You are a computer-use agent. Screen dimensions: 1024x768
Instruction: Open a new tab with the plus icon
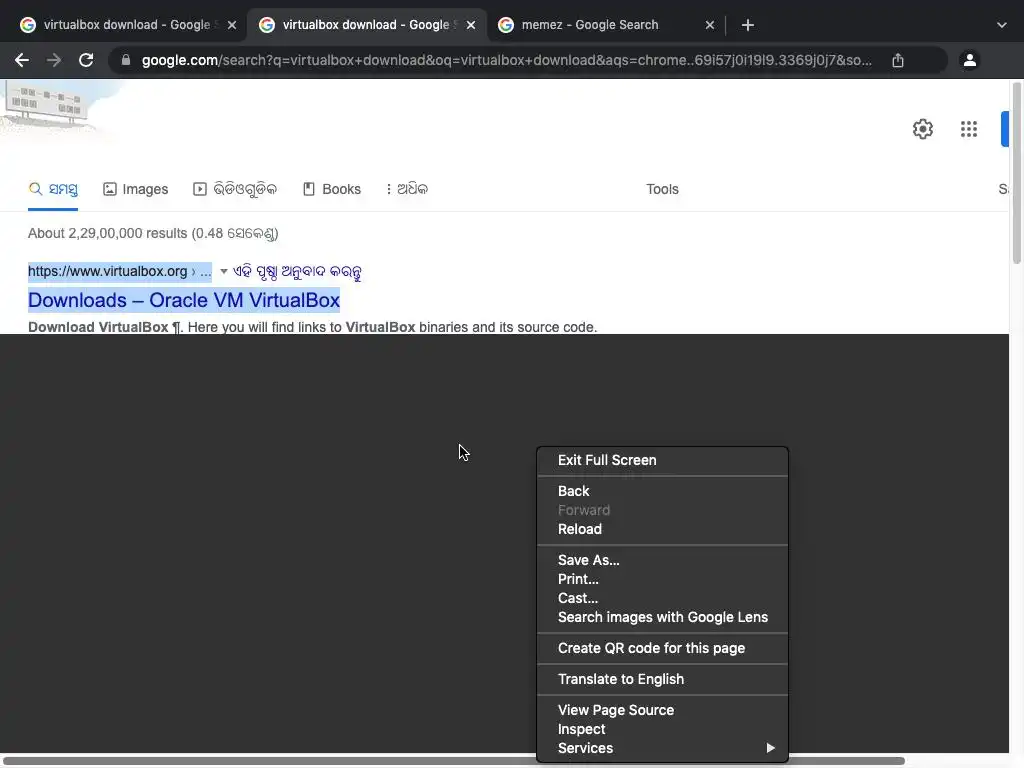748,25
